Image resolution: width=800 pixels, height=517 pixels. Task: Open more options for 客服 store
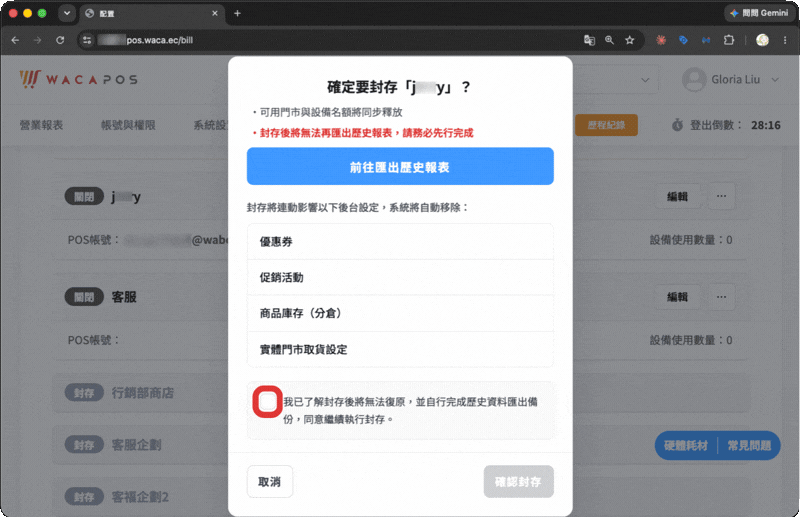pos(721,297)
